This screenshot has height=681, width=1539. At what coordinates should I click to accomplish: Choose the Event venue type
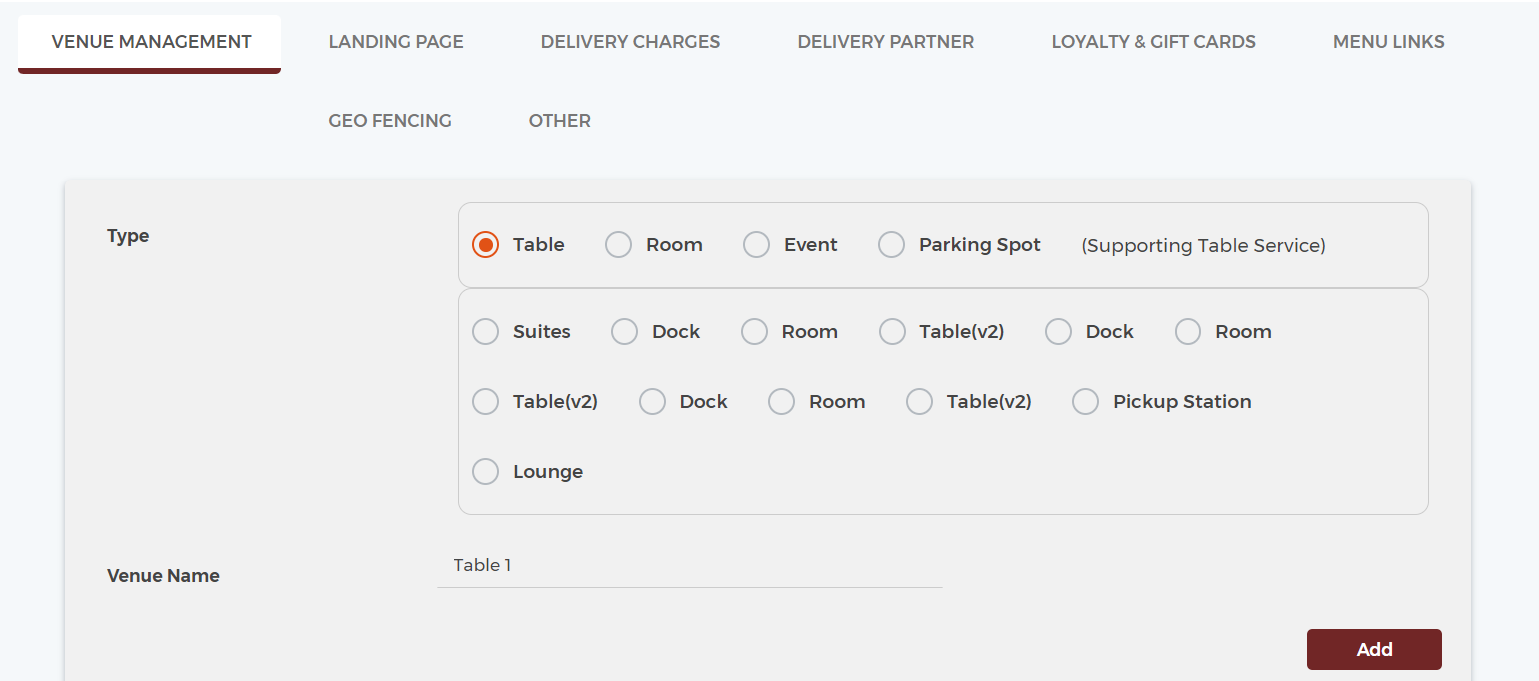pos(756,244)
